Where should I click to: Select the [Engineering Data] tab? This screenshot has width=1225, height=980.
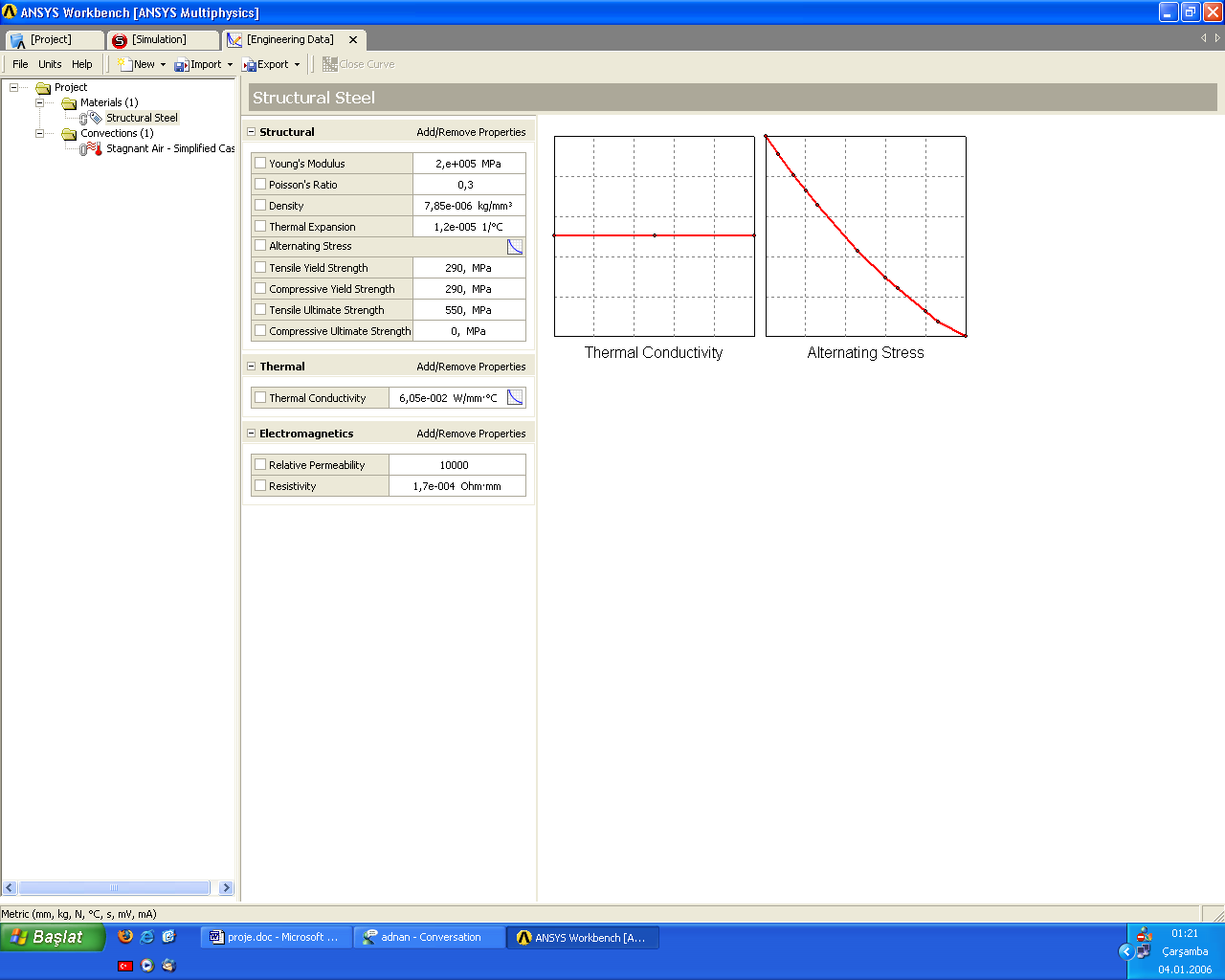pos(293,40)
